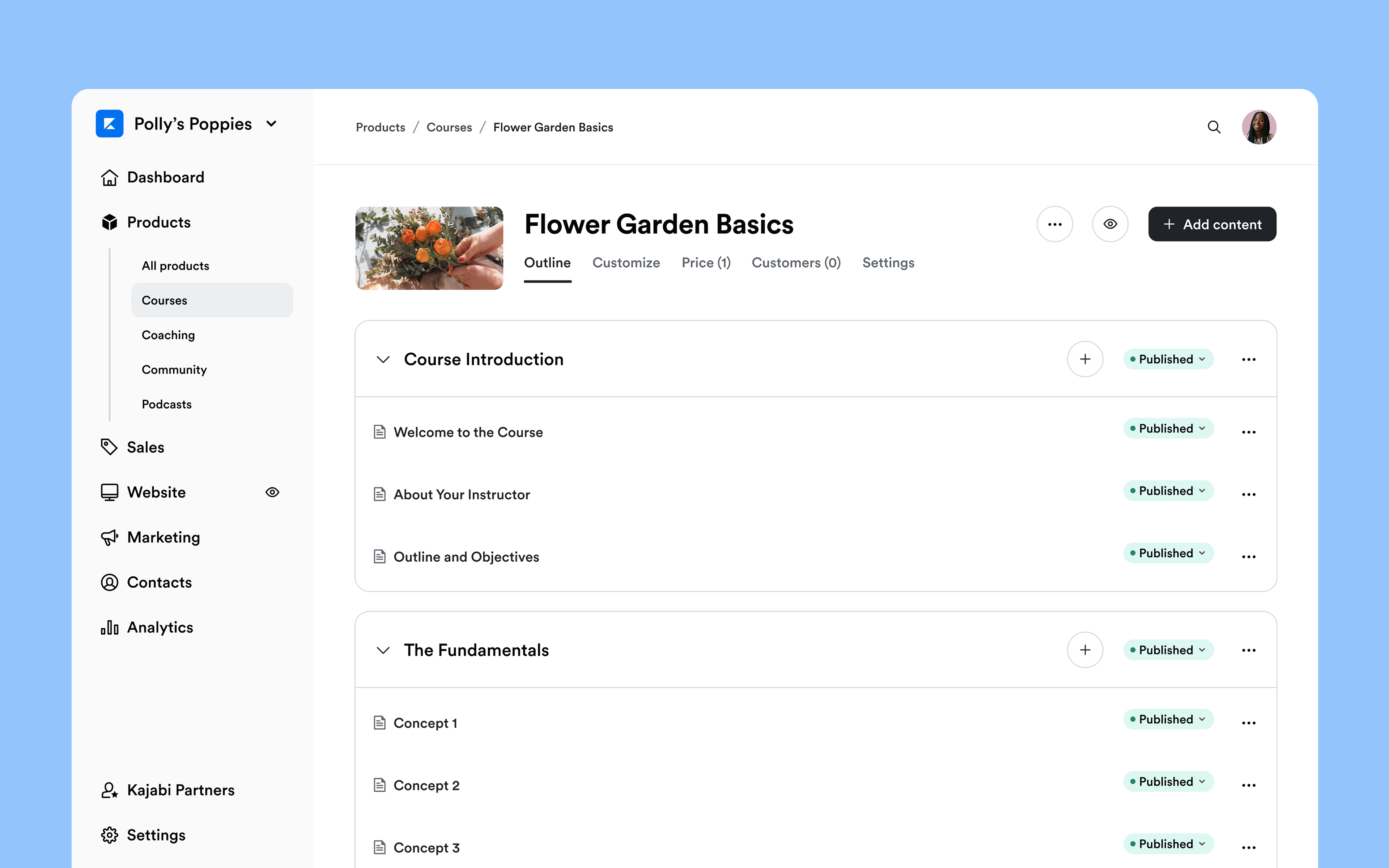The image size is (1389, 868).
Task: Open ellipsis menu for About Your Instructor
Action: (1248, 494)
